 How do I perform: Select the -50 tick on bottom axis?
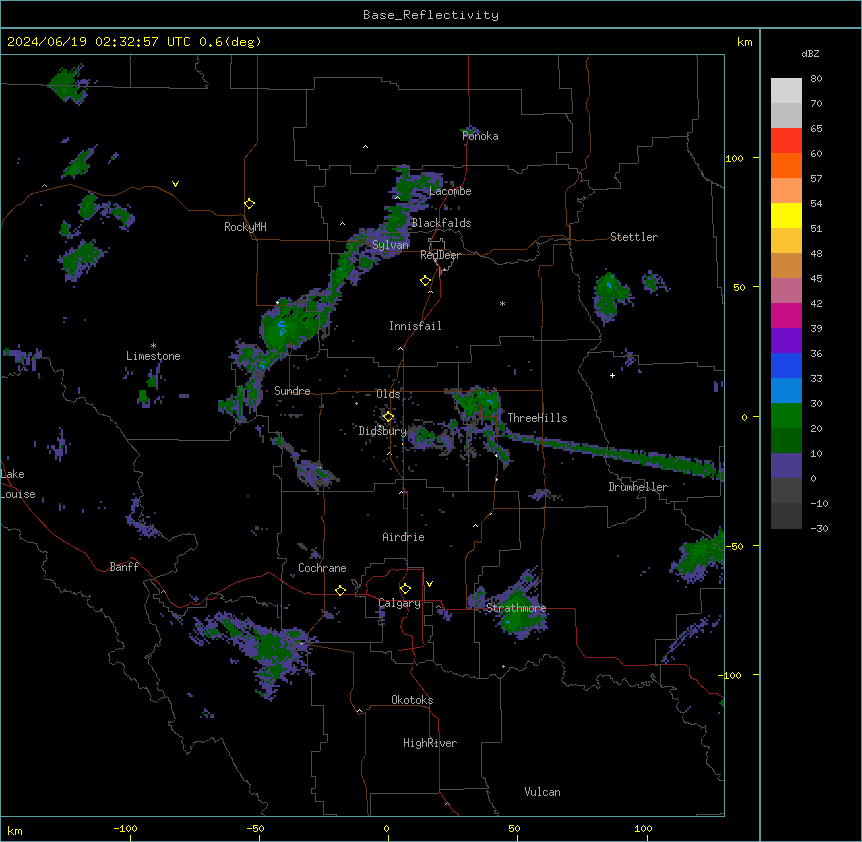(255, 828)
